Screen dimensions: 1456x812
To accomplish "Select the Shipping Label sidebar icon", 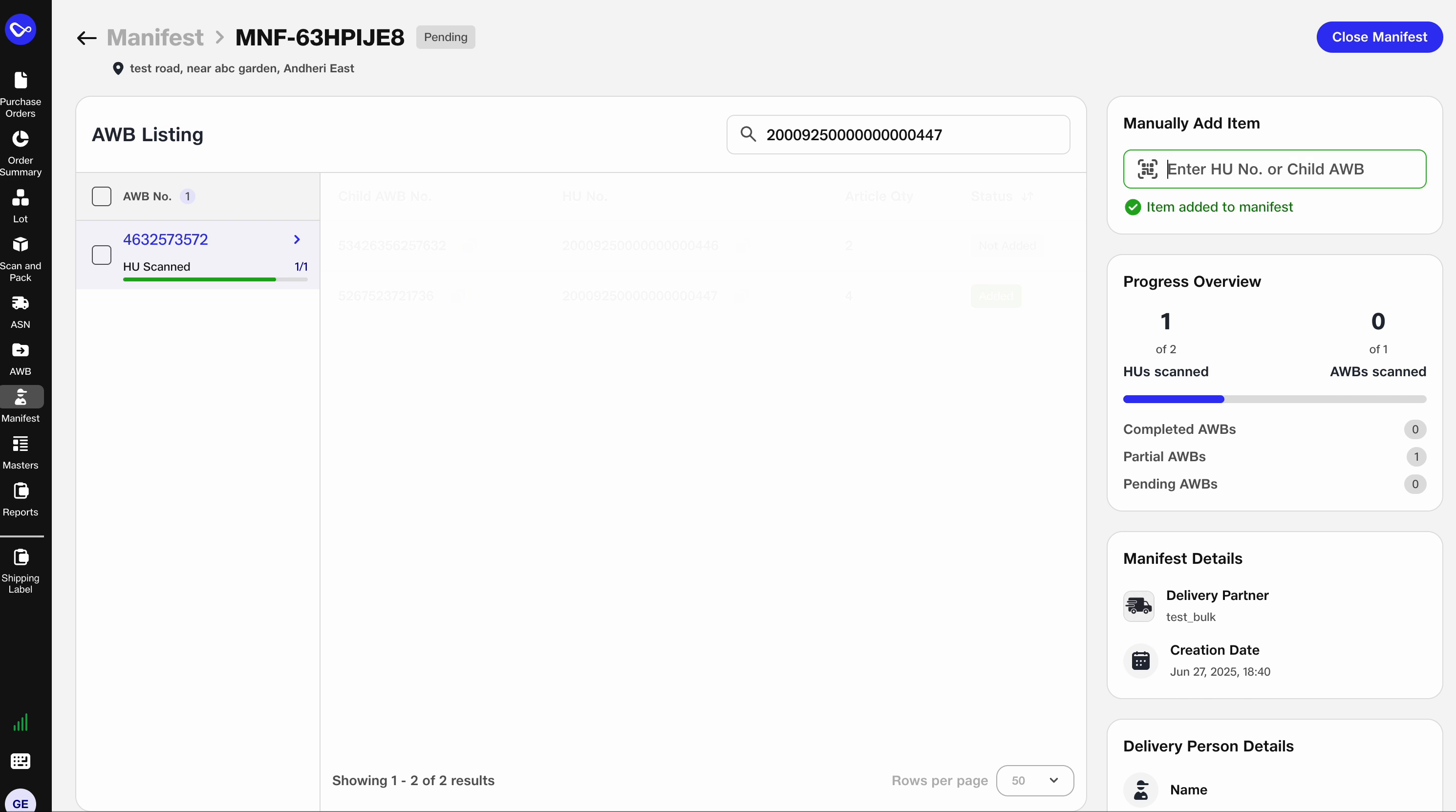I will click(21, 571).
